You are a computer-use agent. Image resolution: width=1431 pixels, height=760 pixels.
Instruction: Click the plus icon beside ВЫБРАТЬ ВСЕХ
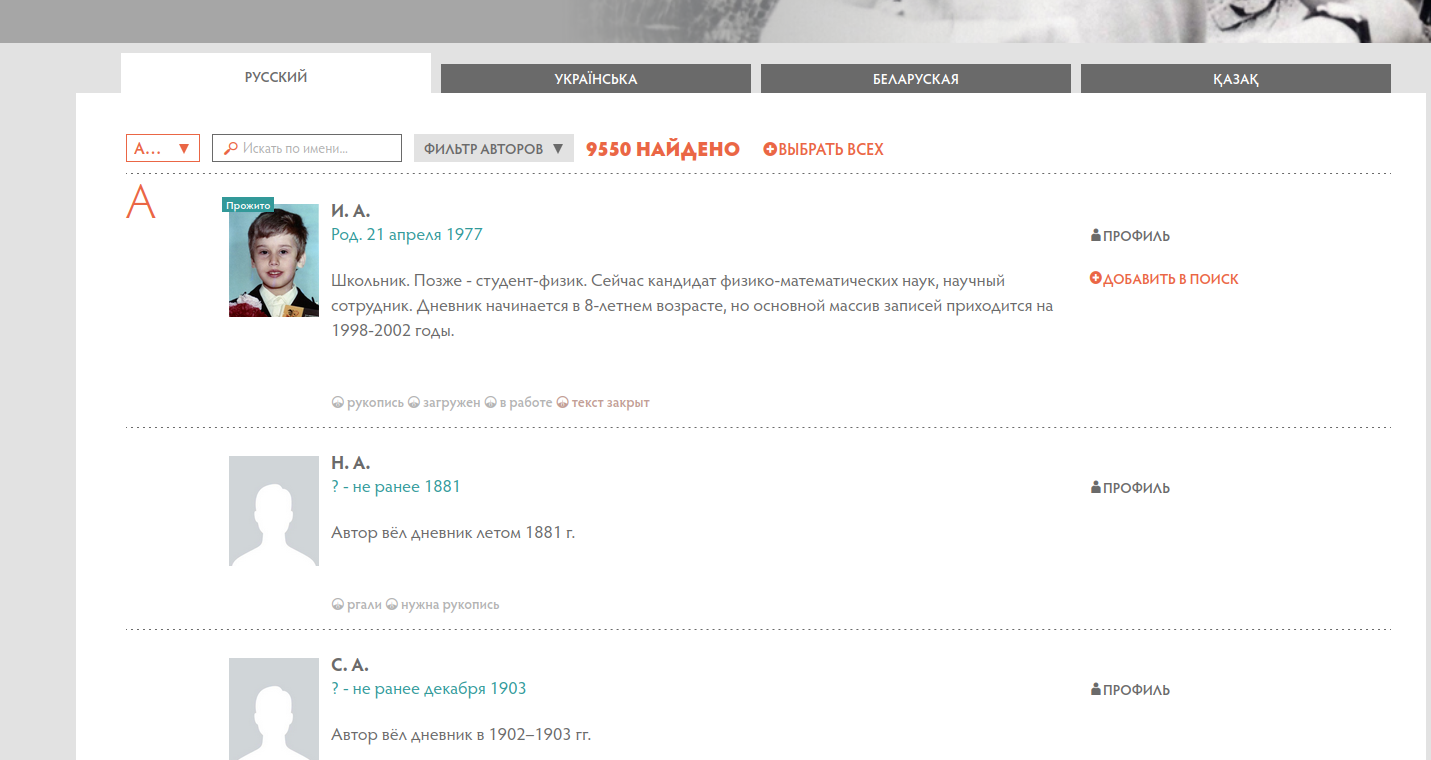770,149
